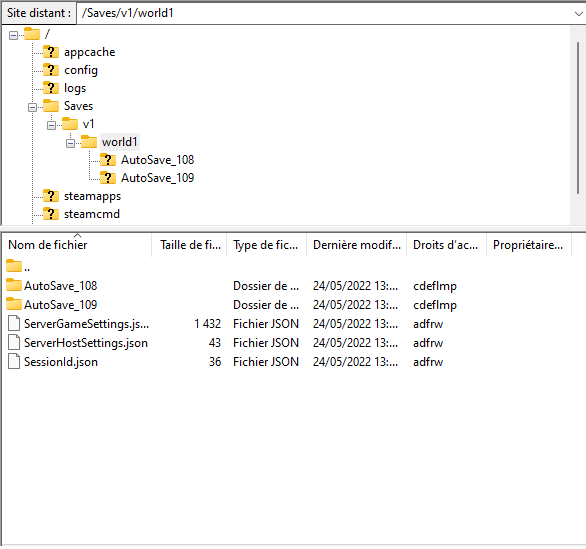Collapse the root folder tree node
The image size is (586, 549).
[13, 36]
